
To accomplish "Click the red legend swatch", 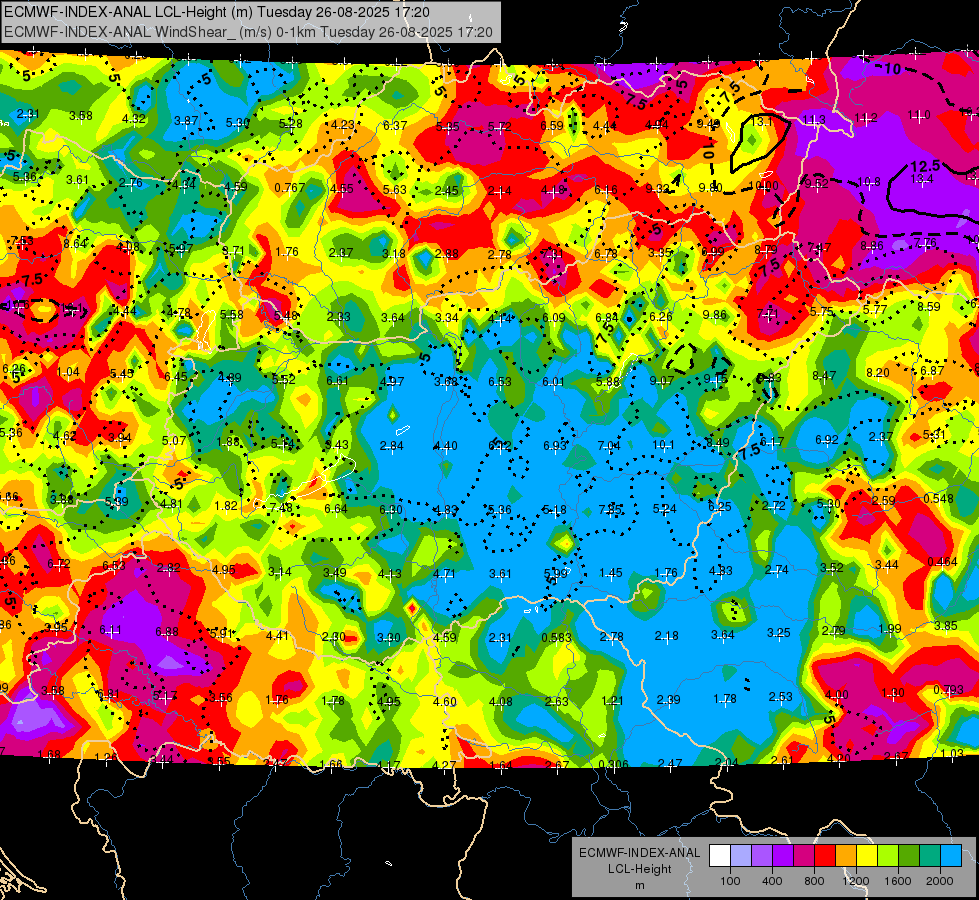I will pyautogui.click(x=825, y=855).
